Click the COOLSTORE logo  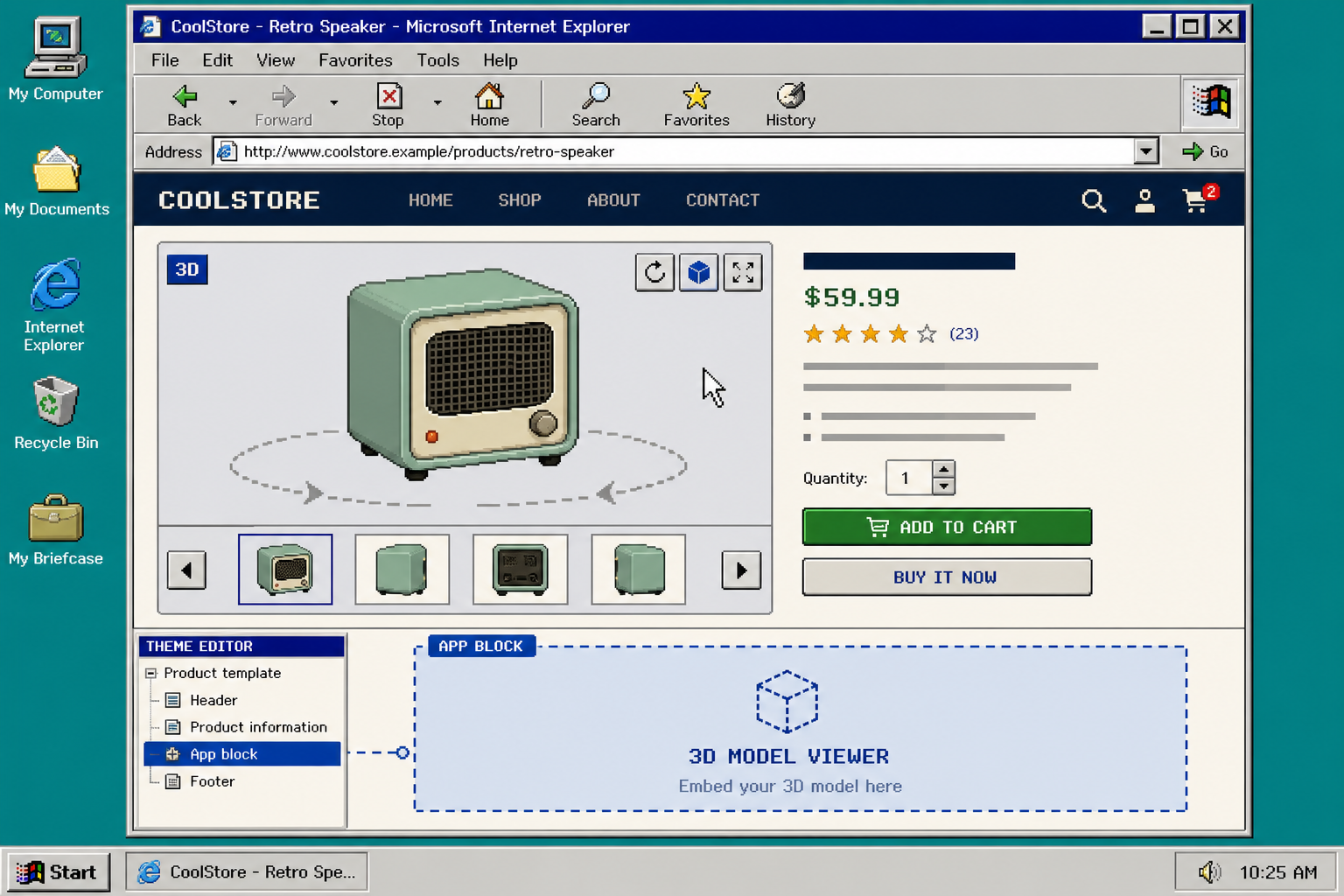pos(239,200)
